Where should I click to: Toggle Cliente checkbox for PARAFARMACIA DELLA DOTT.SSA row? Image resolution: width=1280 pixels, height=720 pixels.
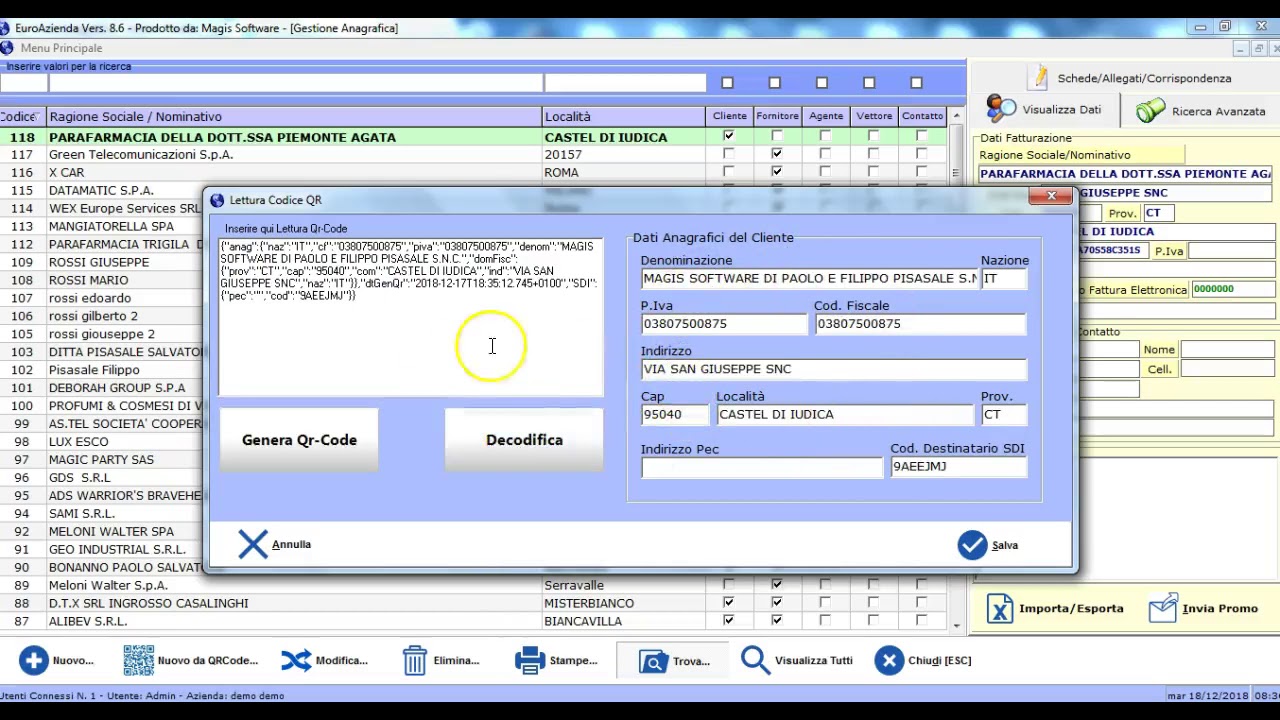[728, 136]
